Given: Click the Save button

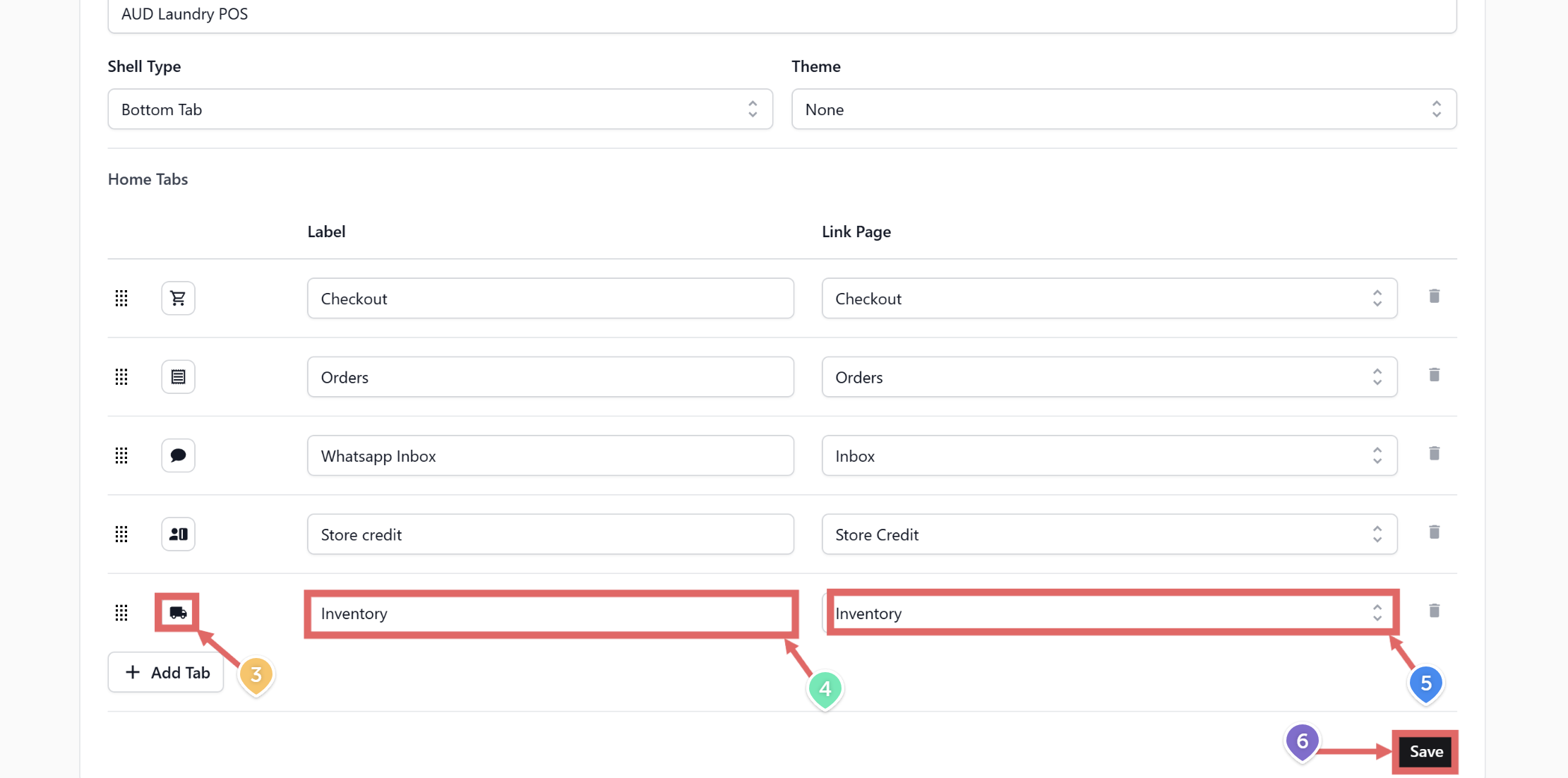Looking at the screenshot, I should click(1425, 751).
